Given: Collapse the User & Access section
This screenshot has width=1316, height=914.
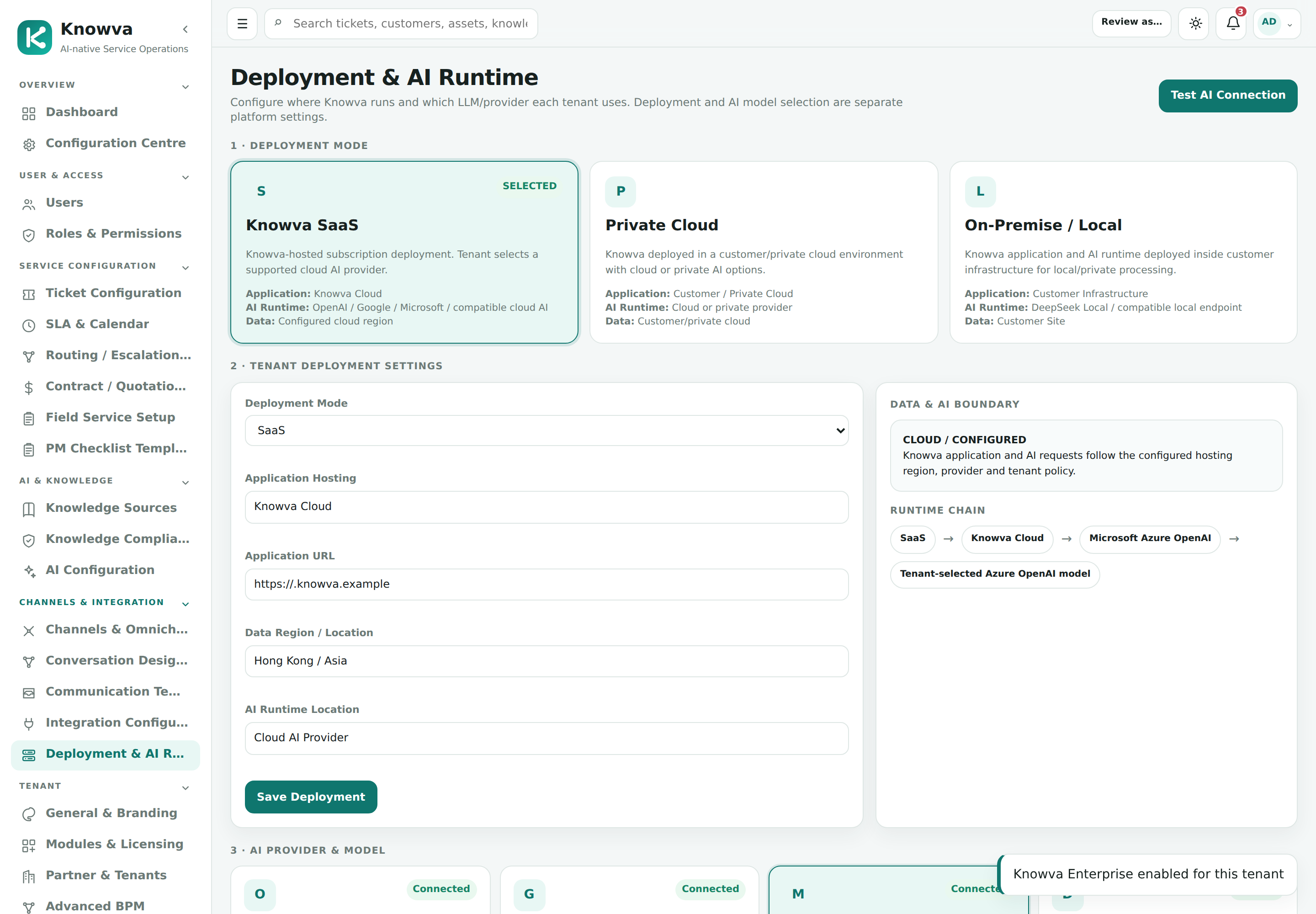Looking at the screenshot, I should pyautogui.click(x=186, y=177).
